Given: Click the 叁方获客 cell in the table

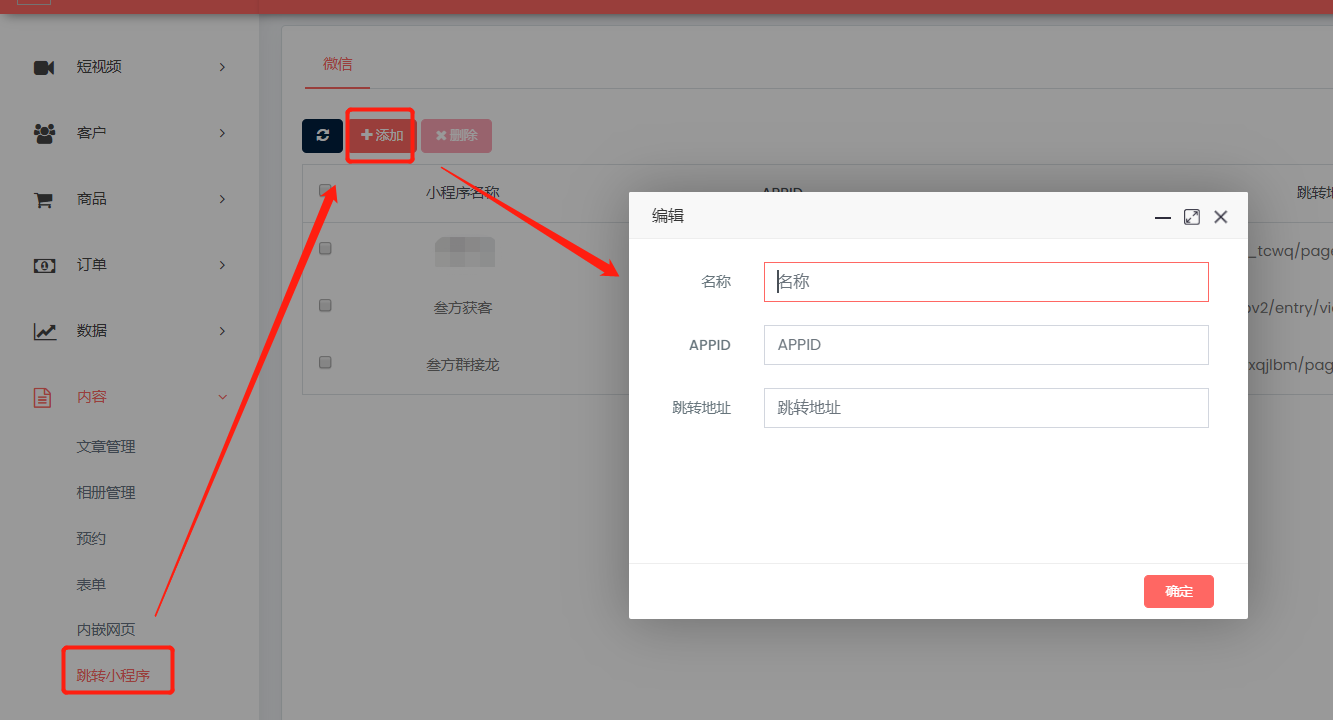Looking at the screenshot, I should point(463,309).
